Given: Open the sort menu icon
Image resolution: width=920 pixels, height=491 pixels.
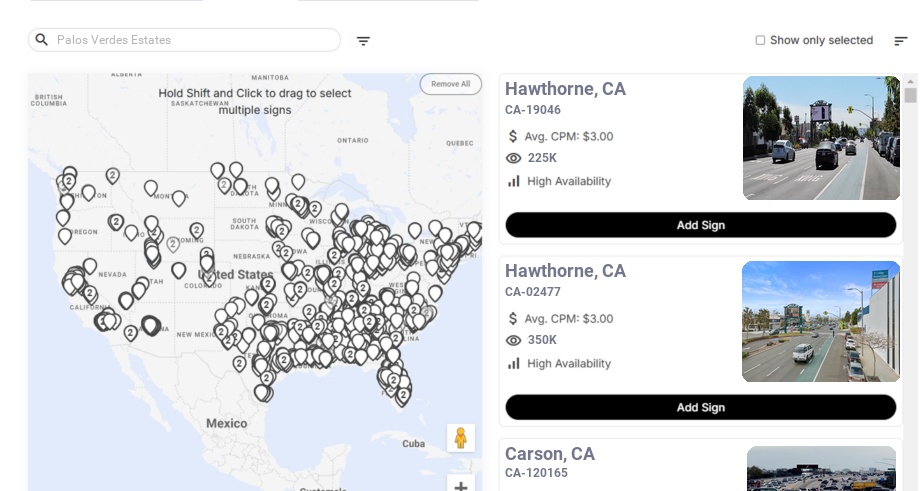Looking at the screenshot, I should click(x=900, y=41).
